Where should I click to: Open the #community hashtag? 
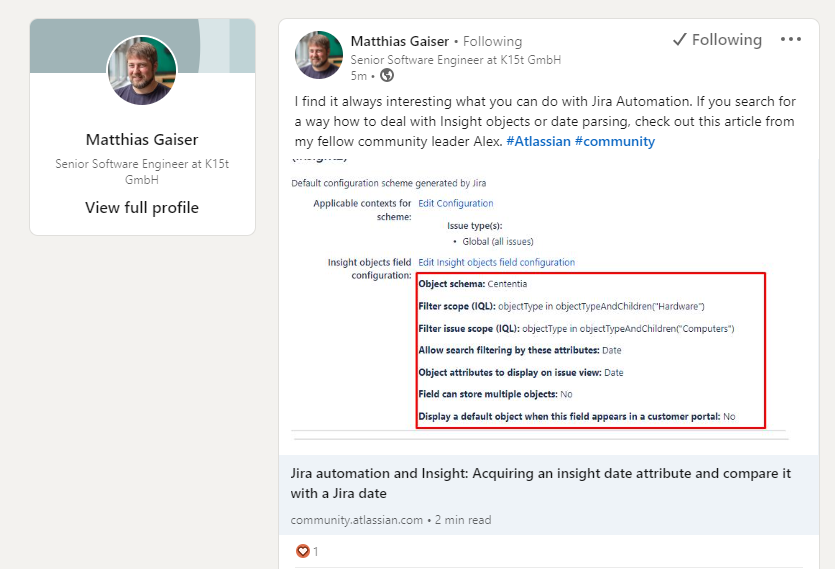pyautogui.click(x=615, y=142)
